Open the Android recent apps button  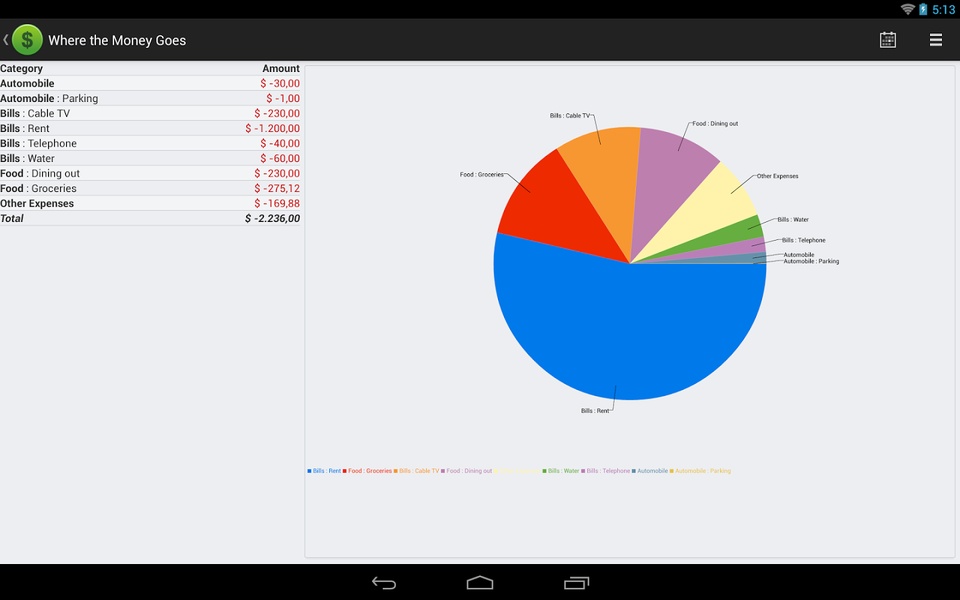click(x=576, y=583)
